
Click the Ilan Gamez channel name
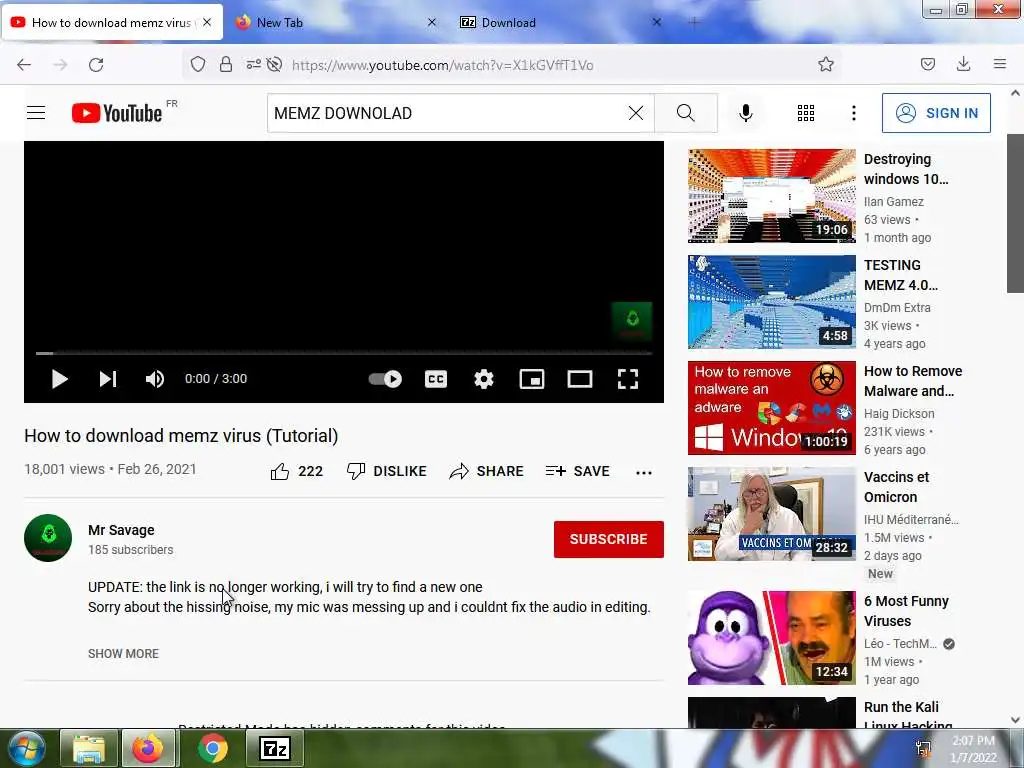tap(893, 202)
